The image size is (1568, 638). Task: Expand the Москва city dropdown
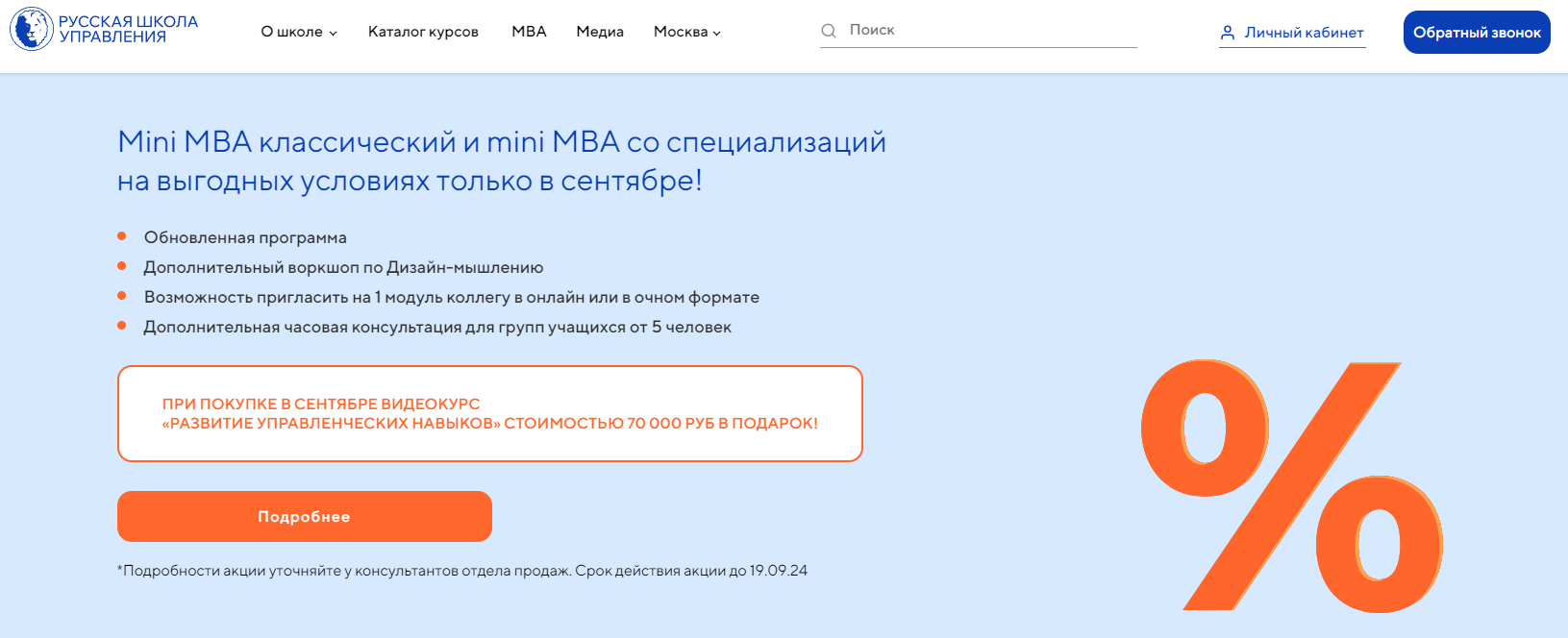point(687,32)
